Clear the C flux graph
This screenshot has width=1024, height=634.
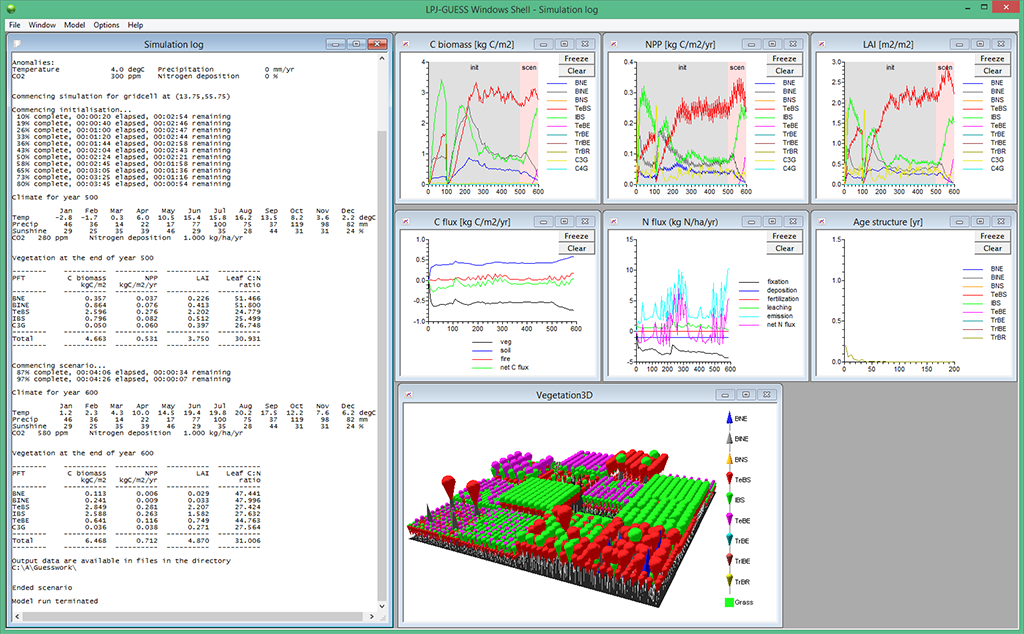pyautogui.click(x=576, y=248)
